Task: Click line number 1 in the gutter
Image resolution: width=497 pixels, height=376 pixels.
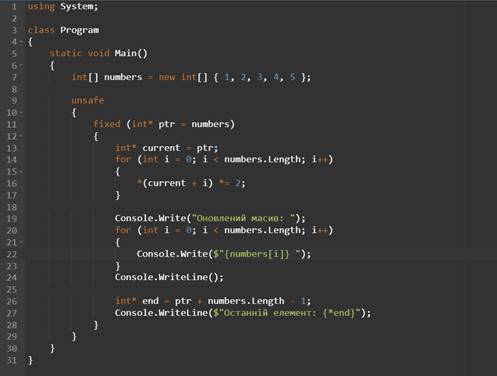Action: click(x=14, y=6)
